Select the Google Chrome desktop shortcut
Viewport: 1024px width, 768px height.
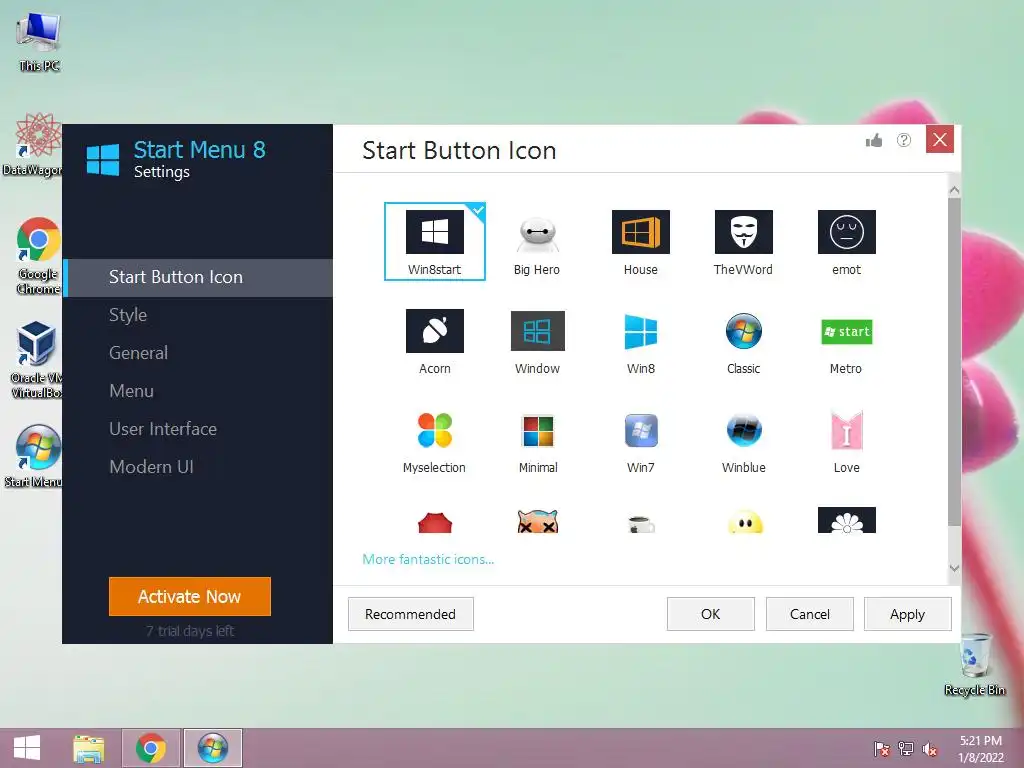tap(38, 256)
